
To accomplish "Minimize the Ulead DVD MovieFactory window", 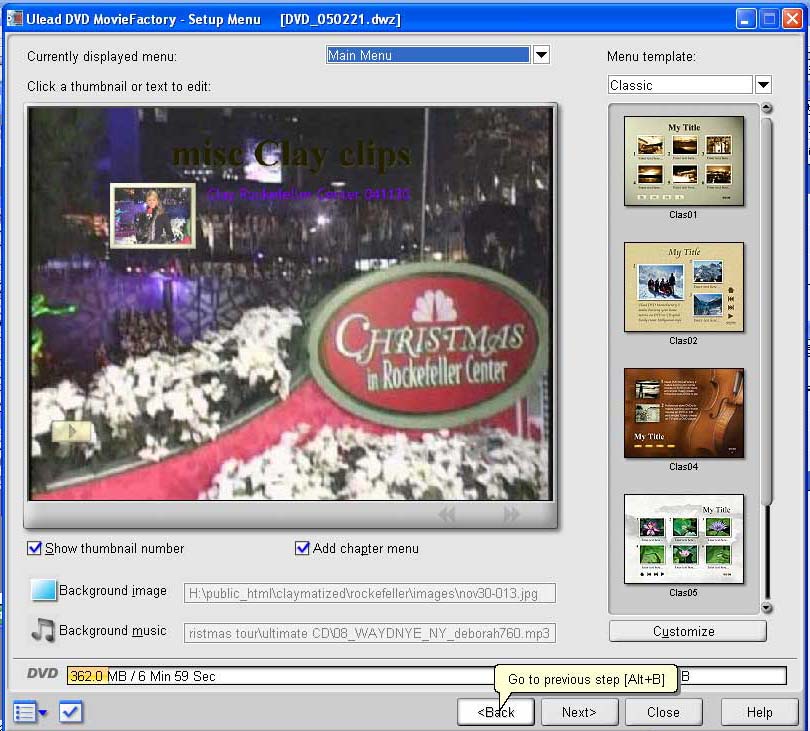I will coord(746,20).
